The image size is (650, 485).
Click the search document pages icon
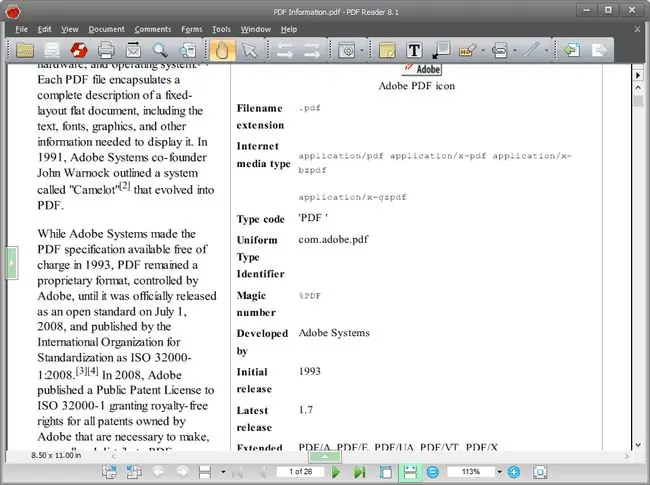click(x=187, y=50)
